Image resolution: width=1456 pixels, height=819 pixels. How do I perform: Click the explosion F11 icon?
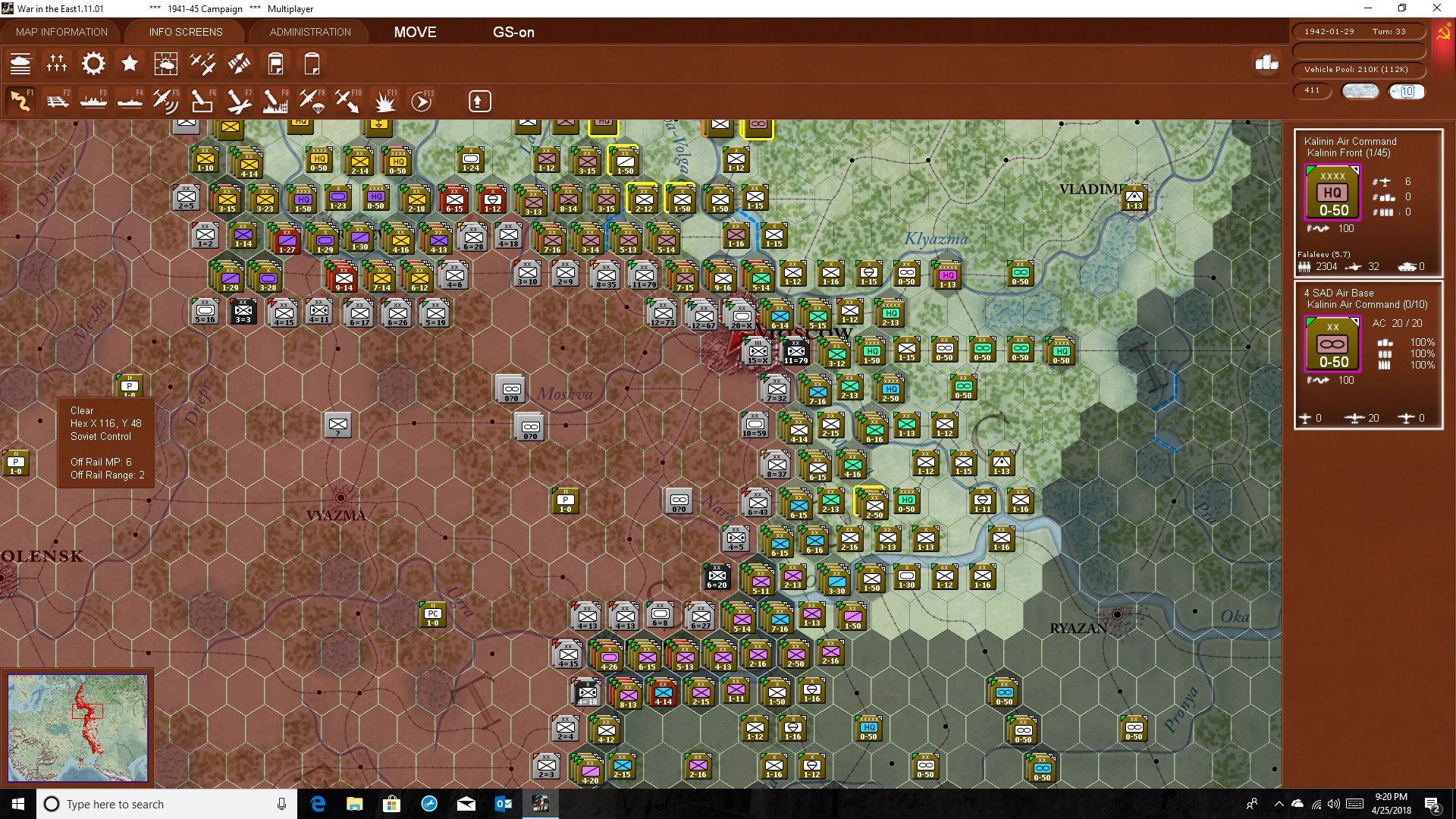pyautogui.click(x=385, y=101)
